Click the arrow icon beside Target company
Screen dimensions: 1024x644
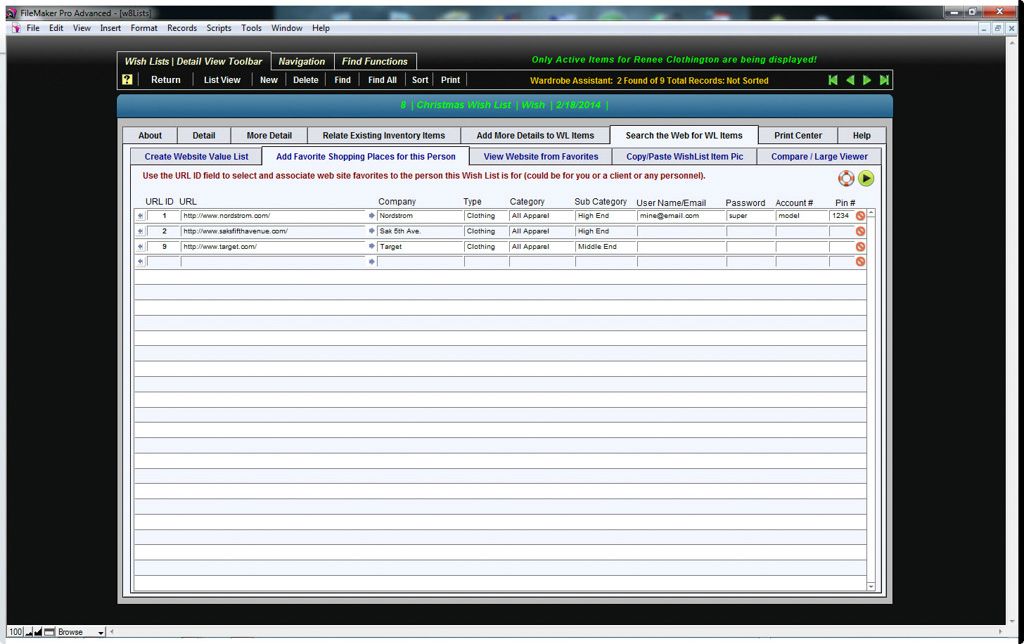pyautogui.click(x=372, y=246)
